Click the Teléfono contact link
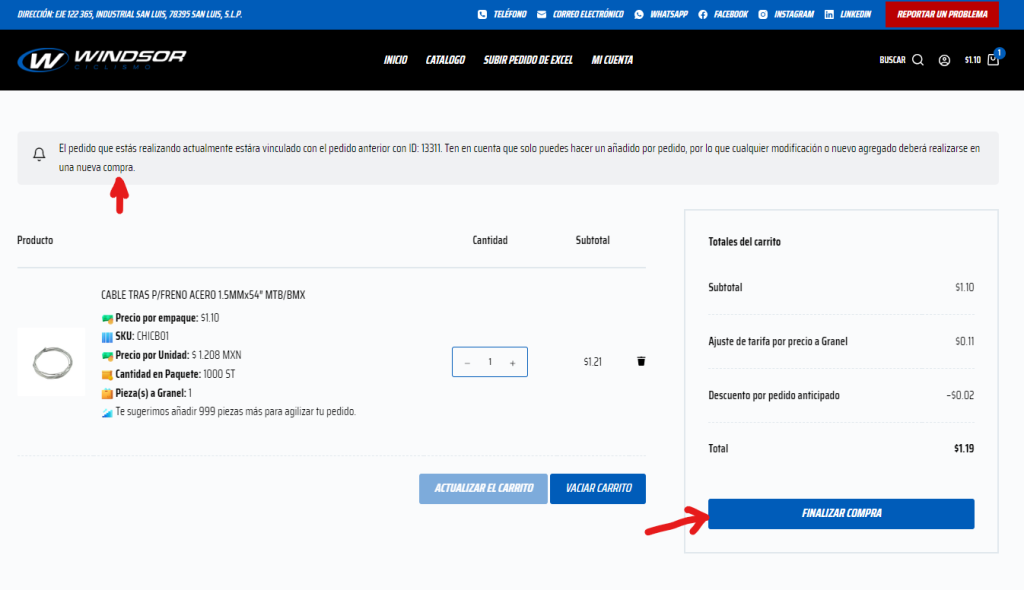Screen dimensions: 1024x590 click(502, 14)
